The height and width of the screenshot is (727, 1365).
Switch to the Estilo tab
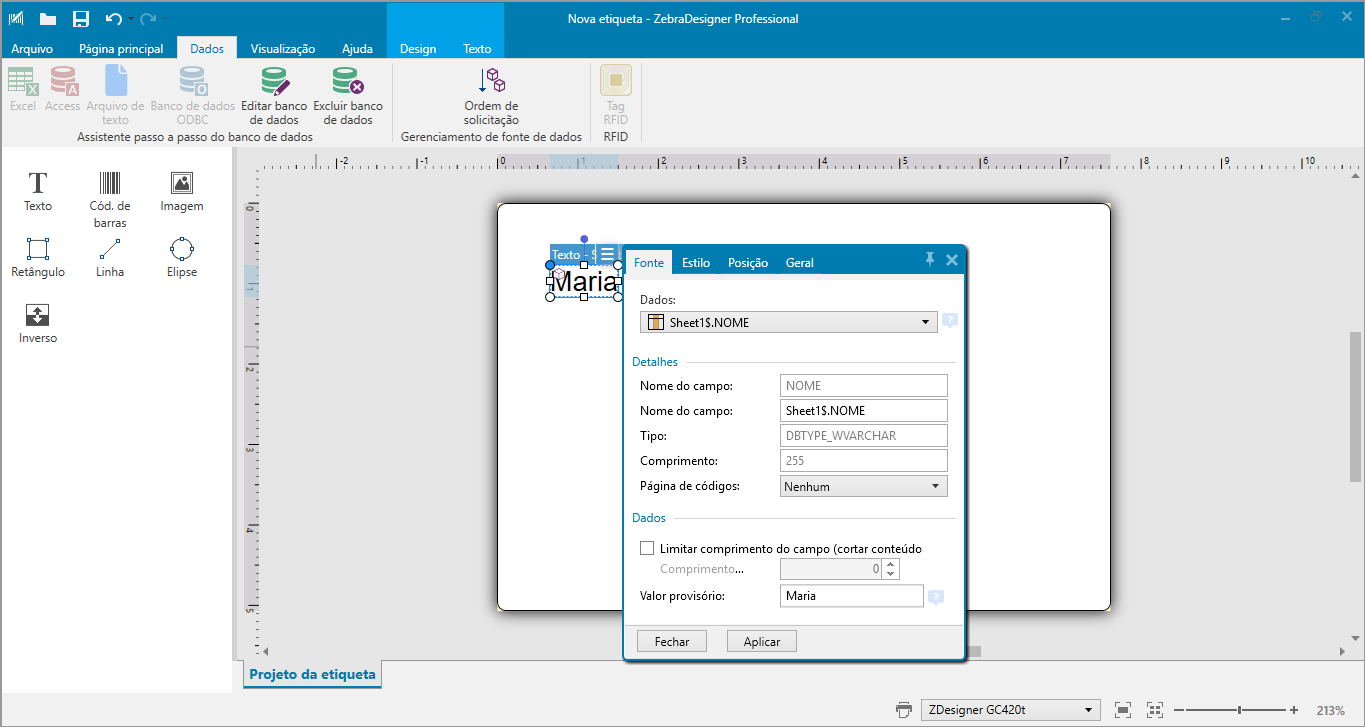(x=695, y=262)
